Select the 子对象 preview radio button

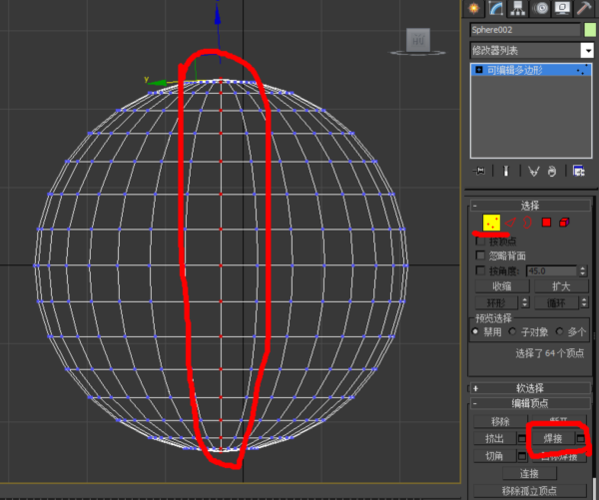pos(512,332)
